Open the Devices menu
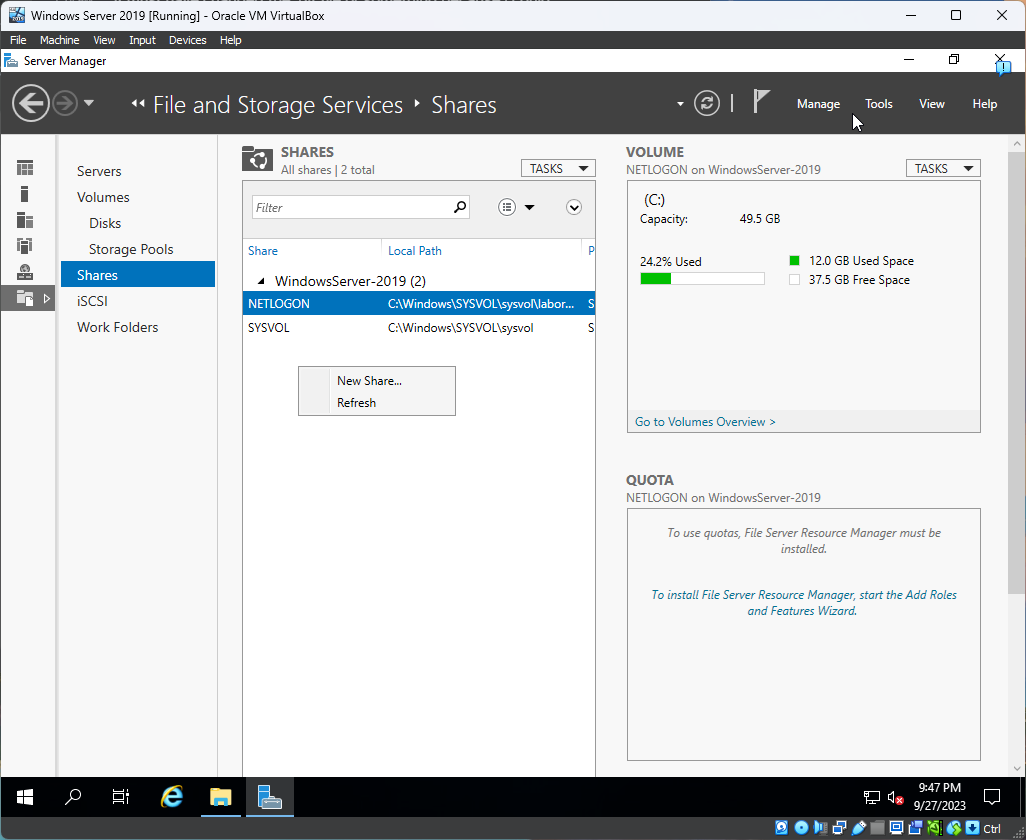Viewport: 1026px width, 840px height. (187, 40)
